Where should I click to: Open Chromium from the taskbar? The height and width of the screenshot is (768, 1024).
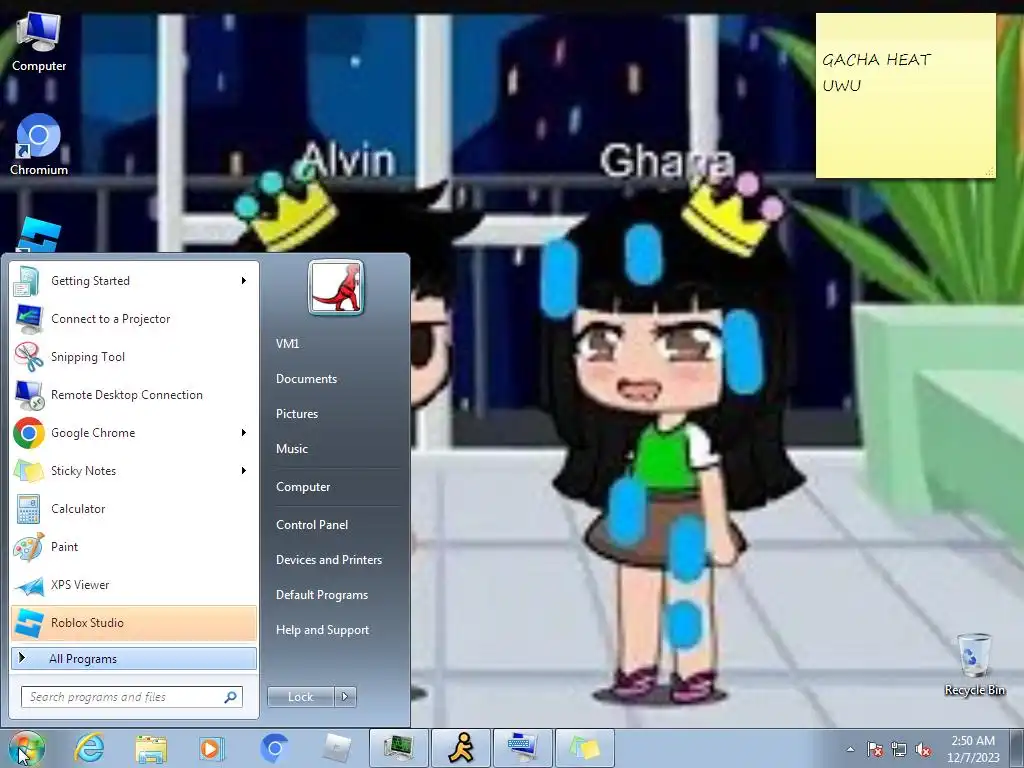point(274,748)
